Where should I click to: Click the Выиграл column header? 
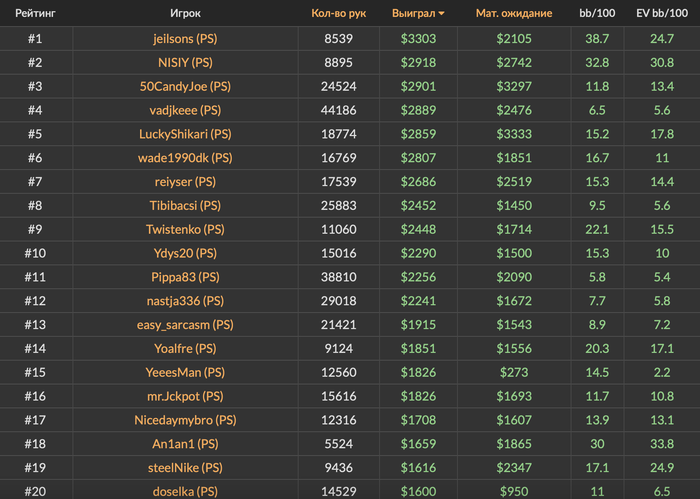[413, 13]
